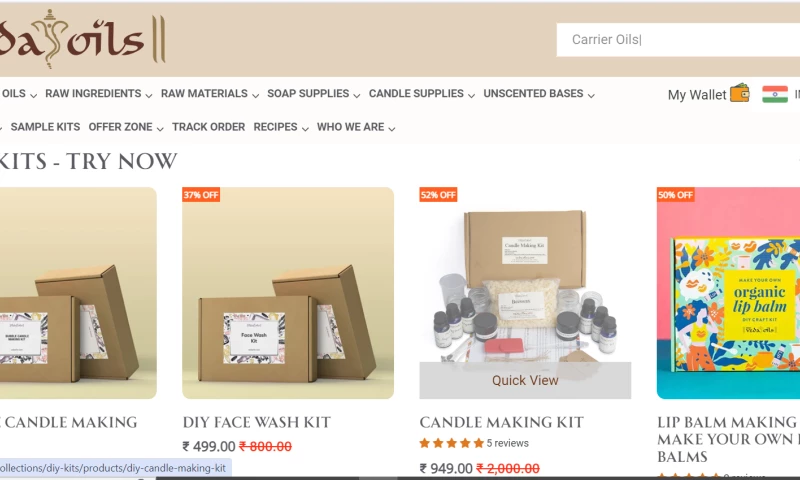Viewport: 800px width, 480px height.
Task: Expand the Raw Ingredients dropdown menu
Action: coord(98,94)
